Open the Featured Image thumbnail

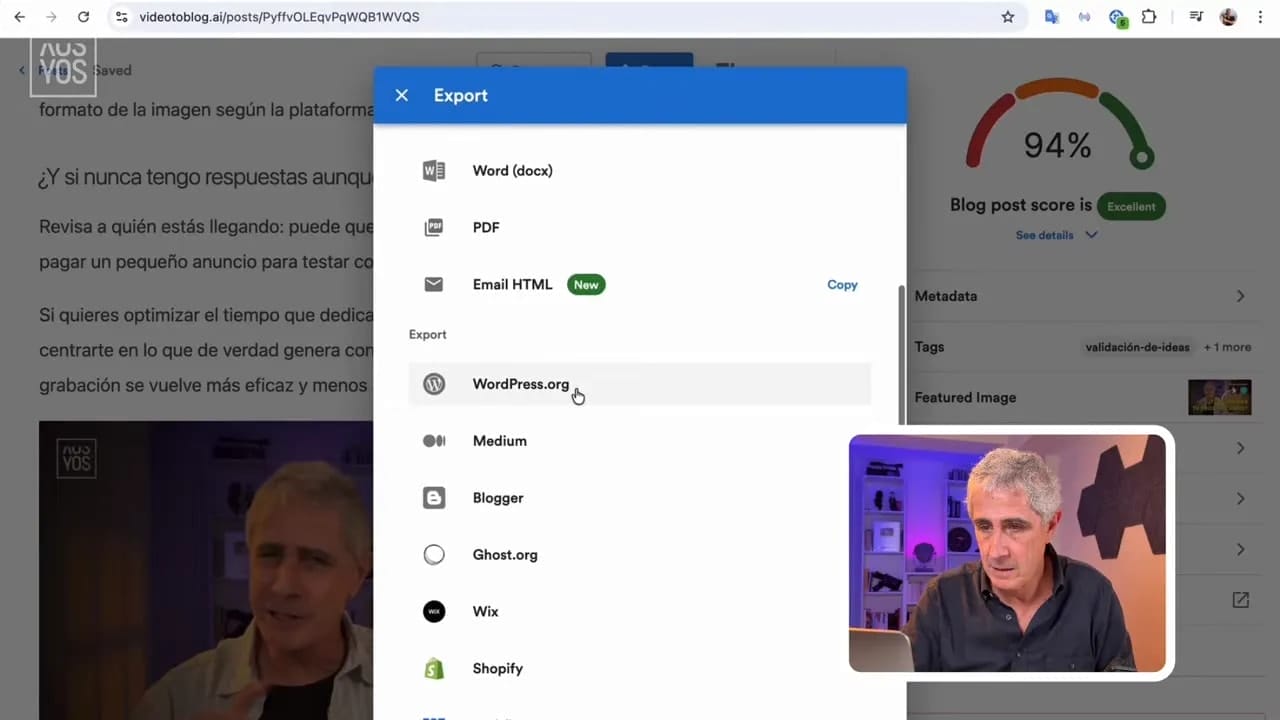pyautogui.click(x=1220, y=397)
